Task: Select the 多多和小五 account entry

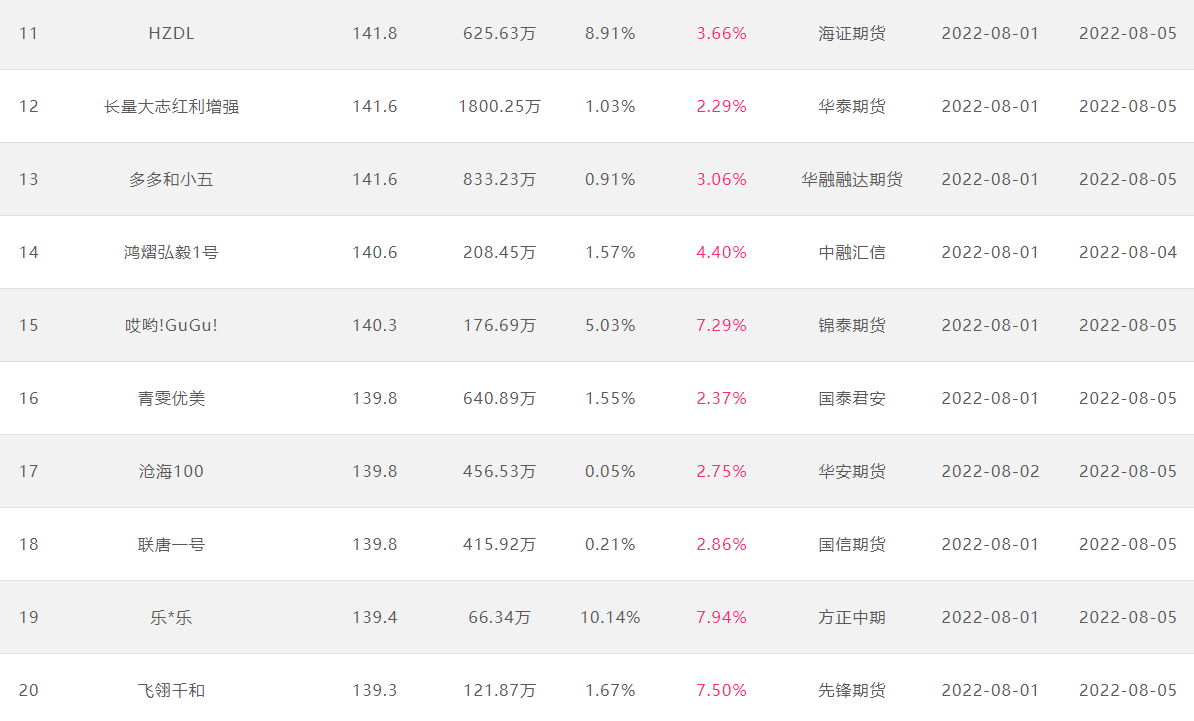Action: point(171,180)
